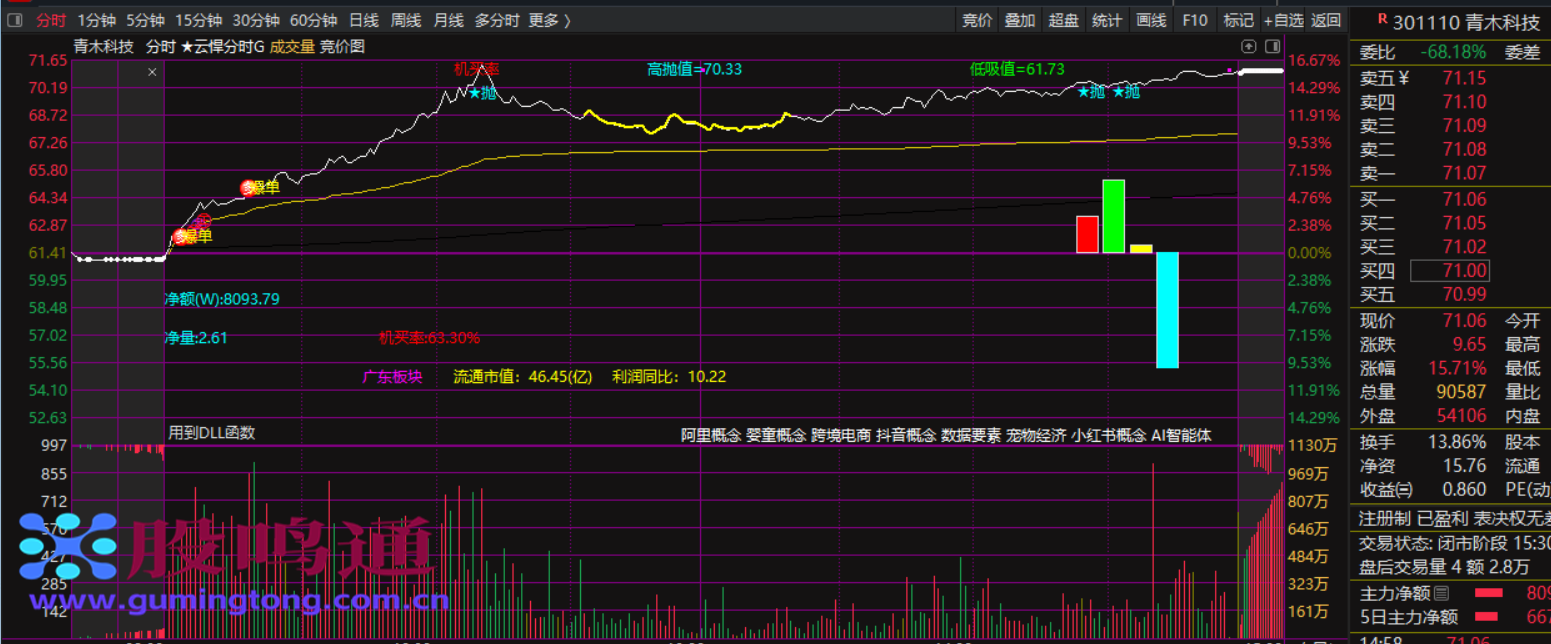Open the 多分时 multi-day view
The image size is (1551, 644).
(x=497, y=20)
